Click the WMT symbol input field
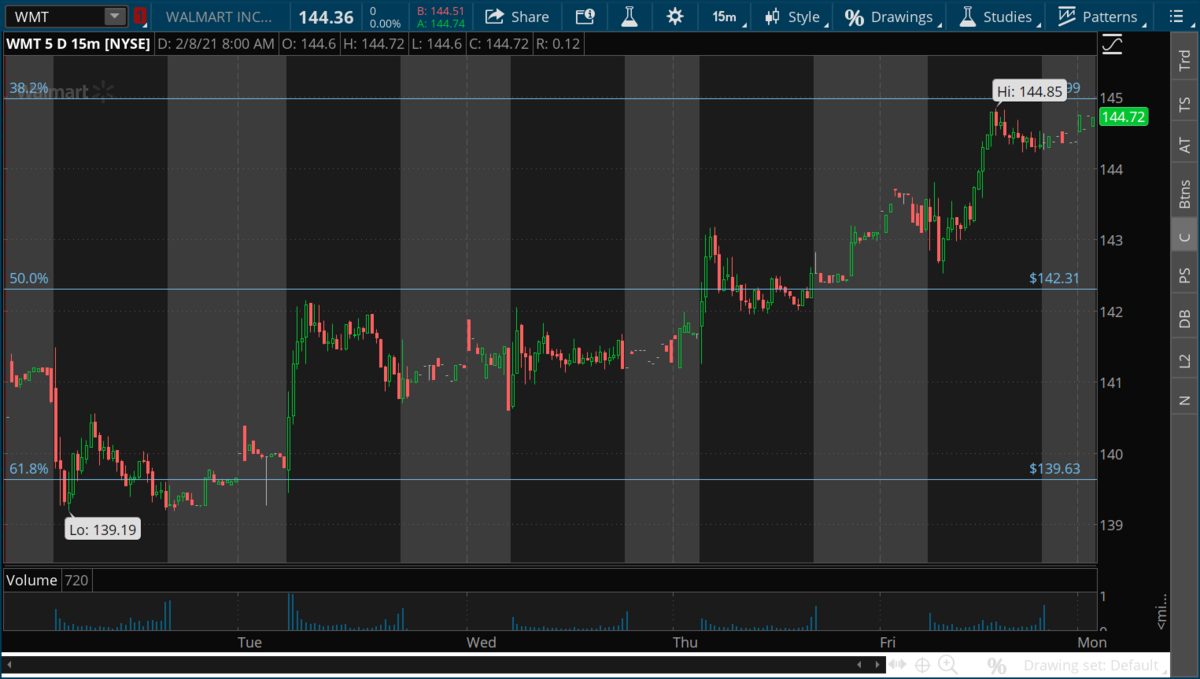Screen dimensions: 1200x679 pos(53,16)
